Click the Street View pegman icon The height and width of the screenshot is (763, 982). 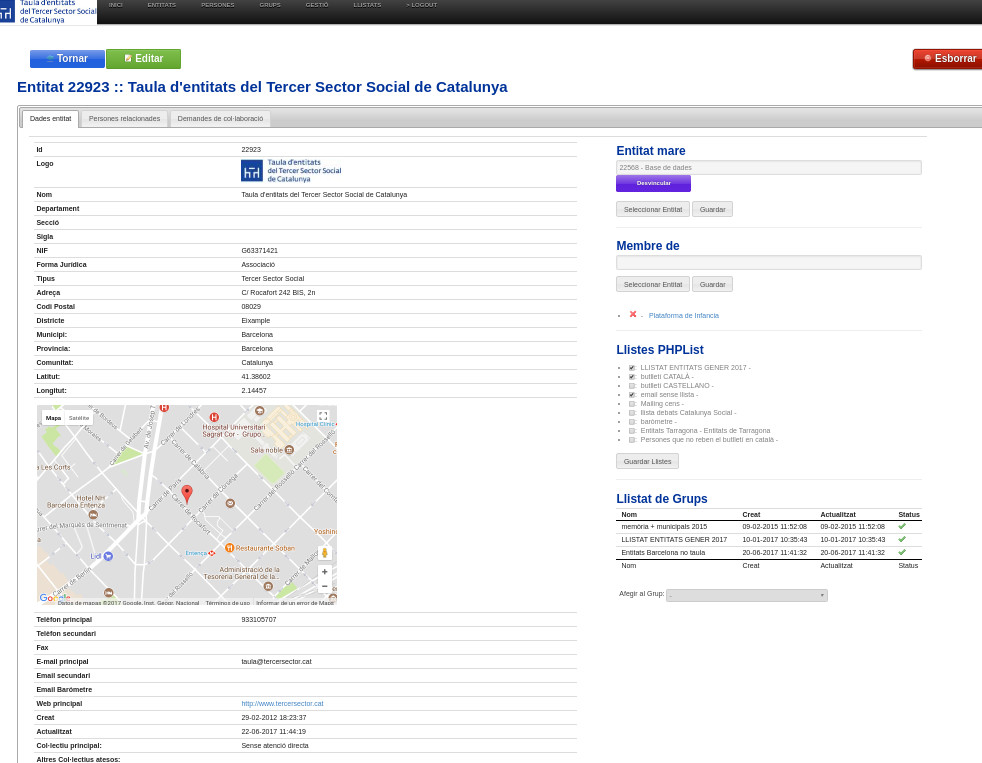[x=324, y=553]
